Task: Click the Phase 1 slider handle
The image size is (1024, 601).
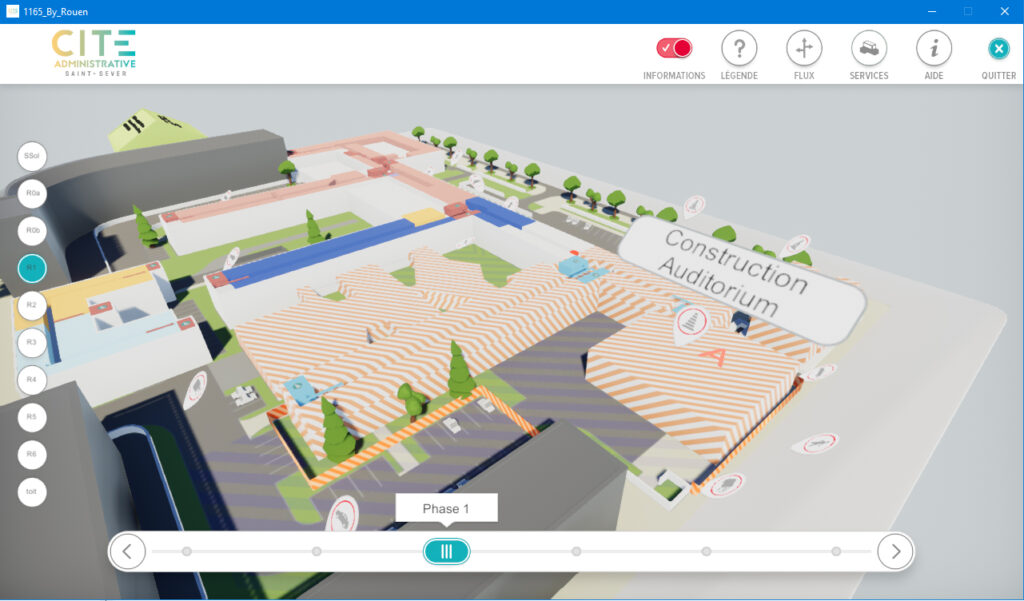Action: click(446, 551)
